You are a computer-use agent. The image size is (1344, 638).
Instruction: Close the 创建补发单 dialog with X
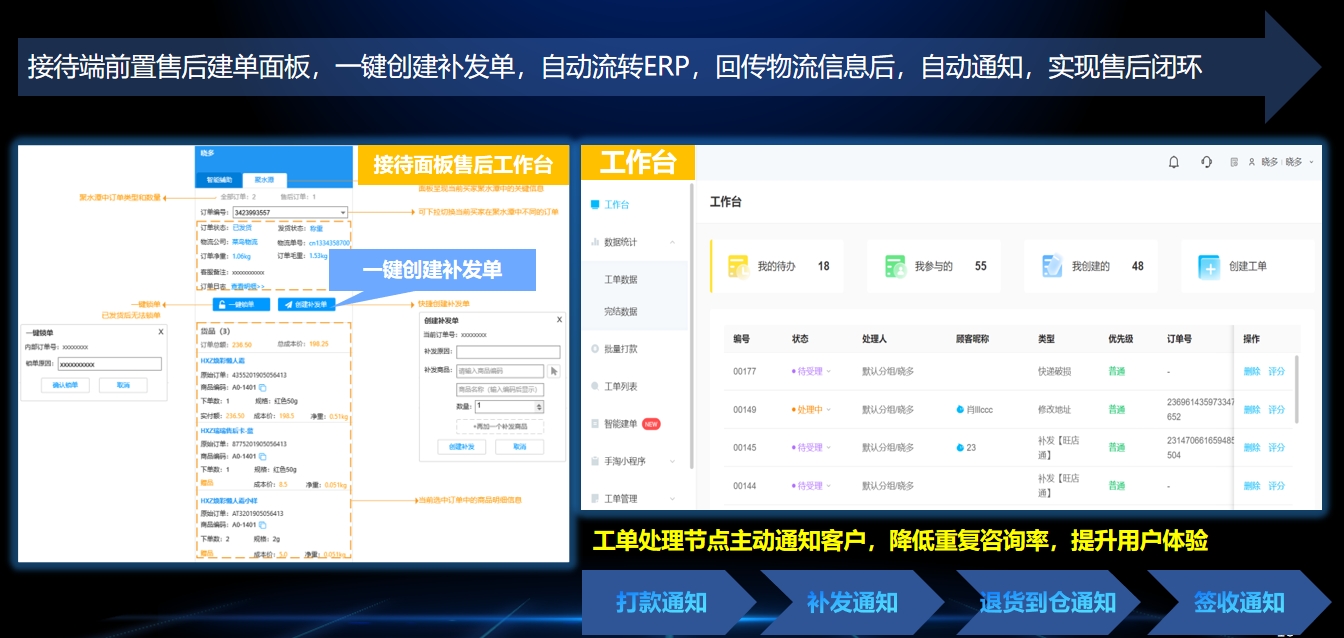(x=559, y=320)
